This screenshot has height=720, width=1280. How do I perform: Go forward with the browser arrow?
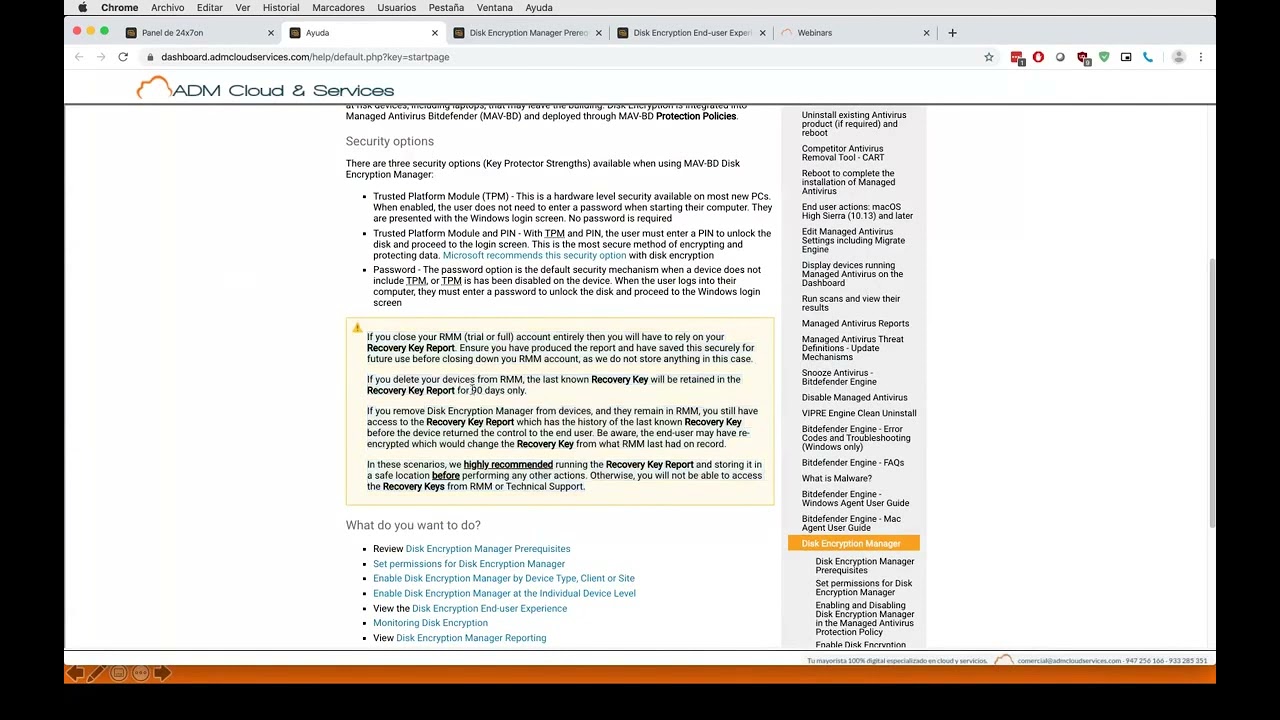pyautogui.click(x=101, y=57)
